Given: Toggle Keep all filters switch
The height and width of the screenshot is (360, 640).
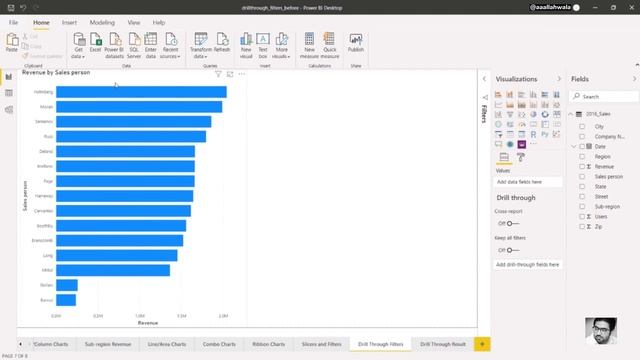Looking at the screenshot, I should pos(513,250).
